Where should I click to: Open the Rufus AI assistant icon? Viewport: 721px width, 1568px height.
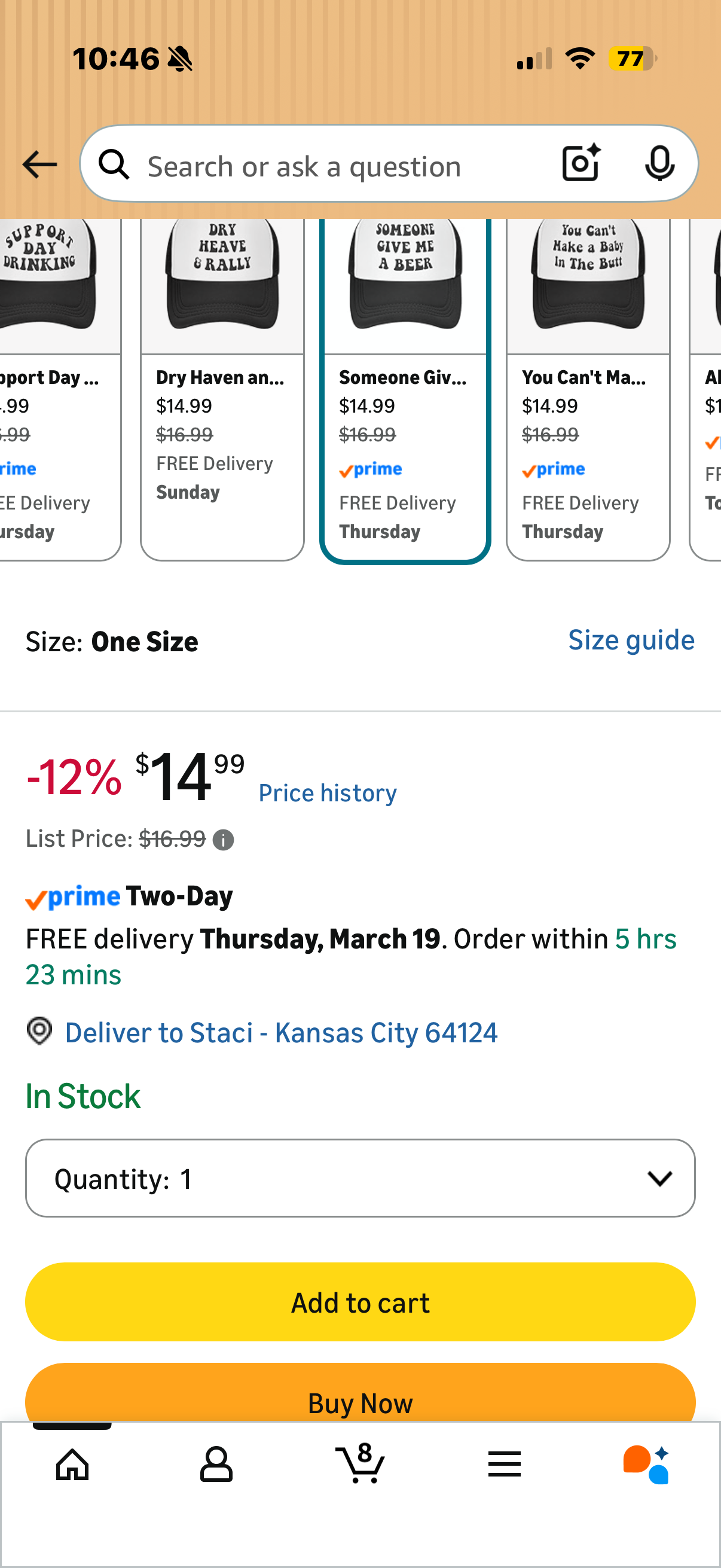coord(646,1464)
